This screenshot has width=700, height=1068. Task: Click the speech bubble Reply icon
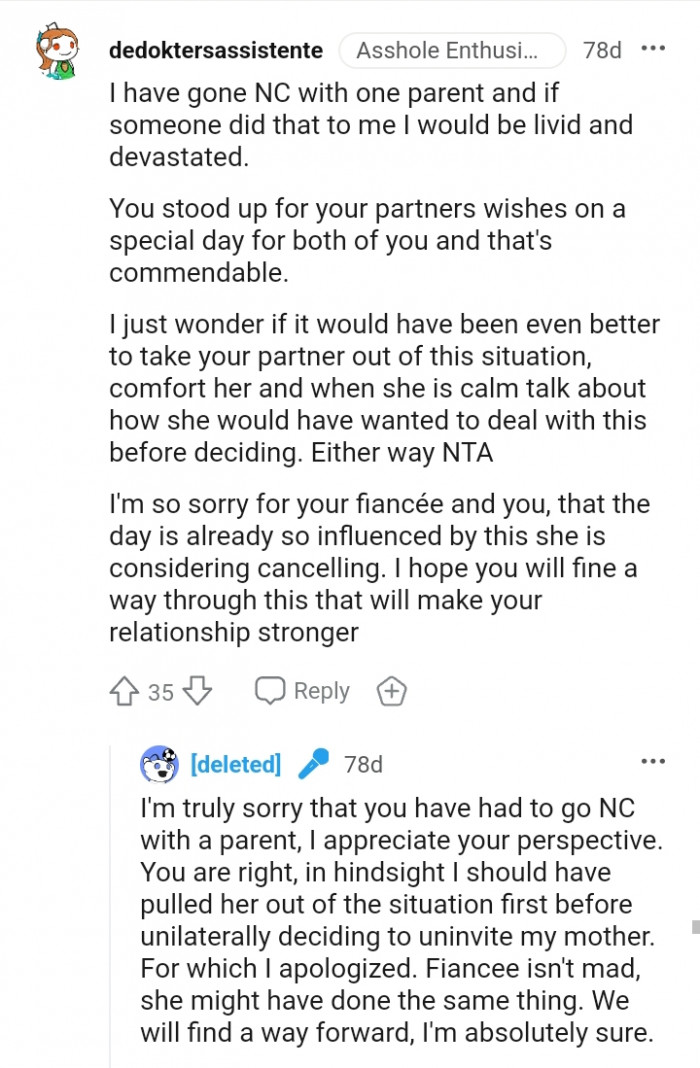click(x=270, y=691)
